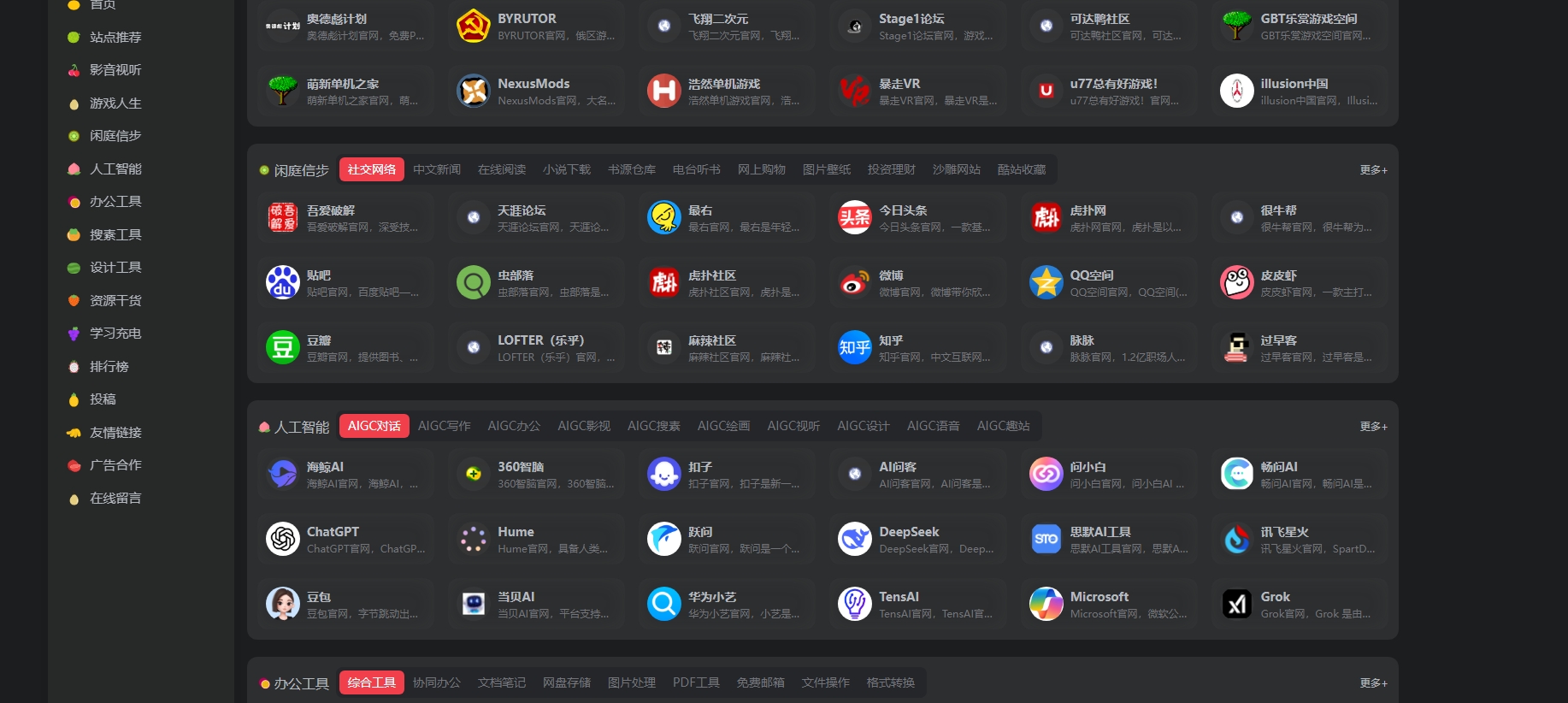Click the DeepSeek whale icon
This screenshot has height=703, width=1568.
855,539
